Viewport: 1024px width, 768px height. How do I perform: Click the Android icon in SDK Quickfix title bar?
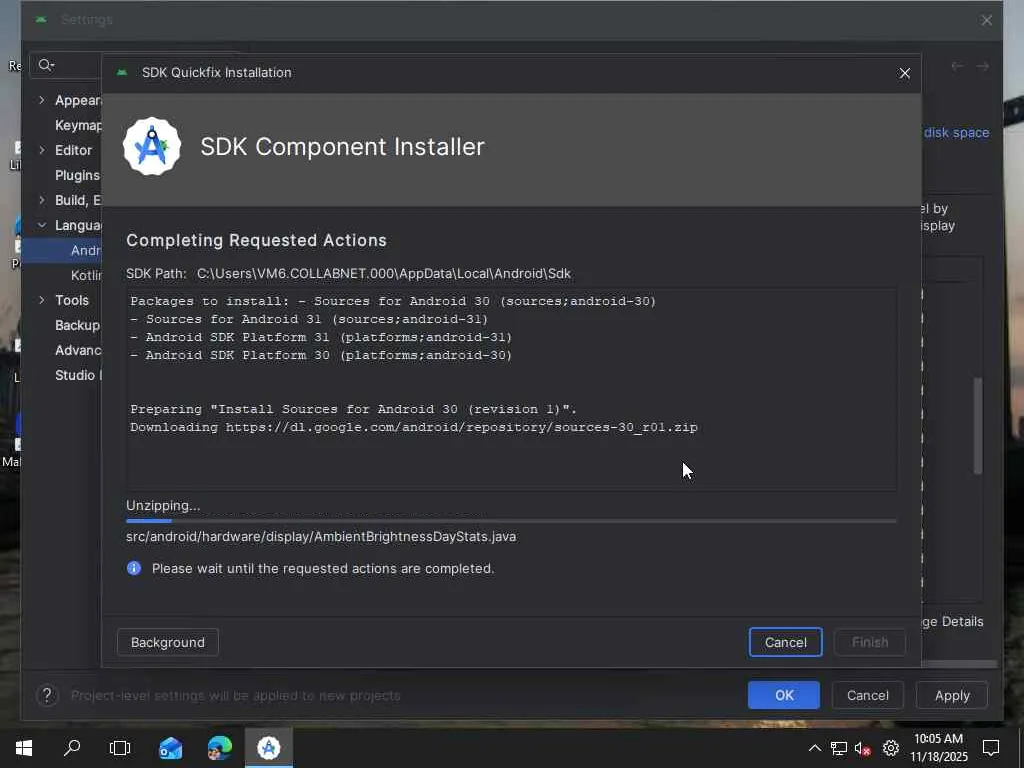[x=121, y=72]
